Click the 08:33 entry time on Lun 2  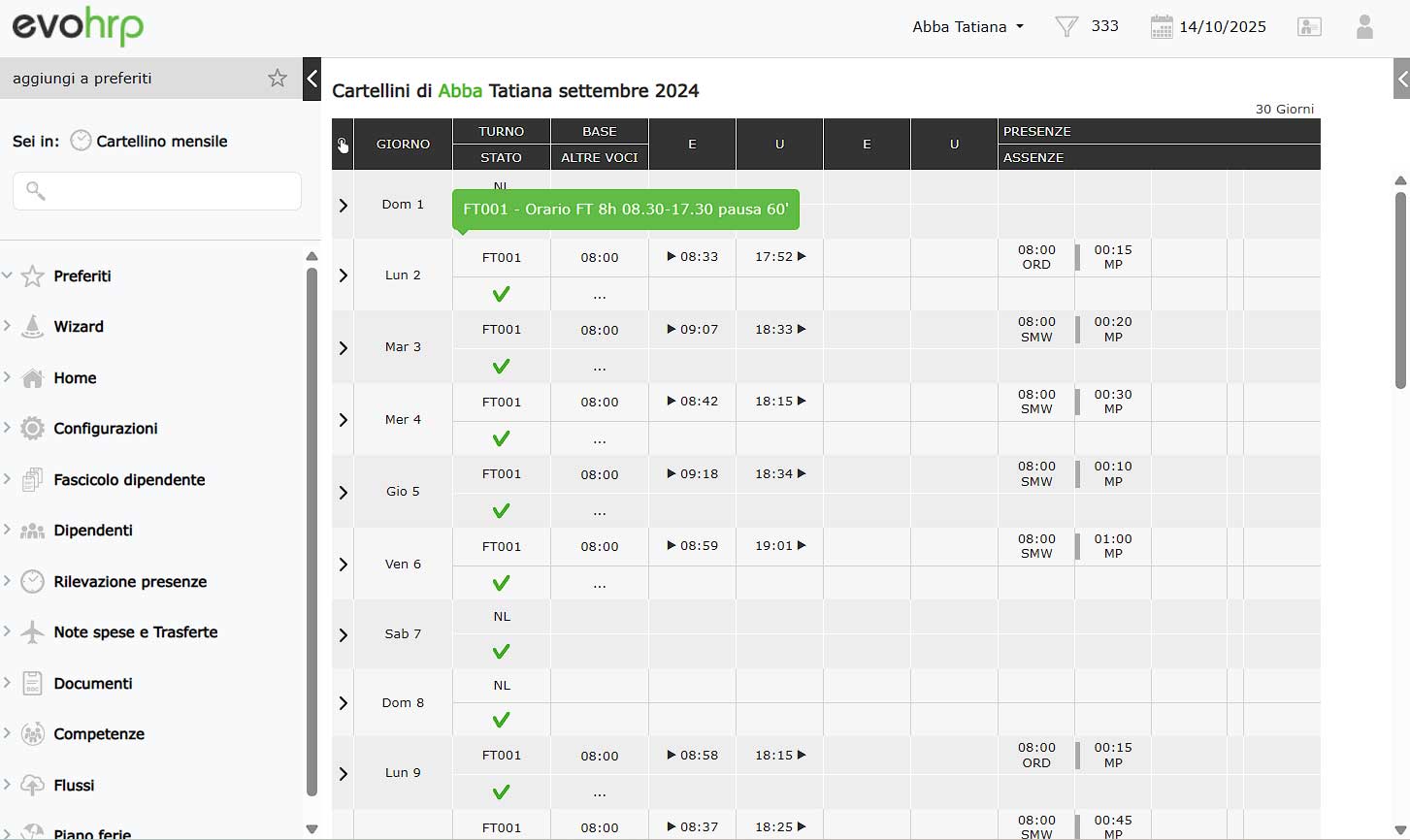pyautogui.click(x=693, y=257)
